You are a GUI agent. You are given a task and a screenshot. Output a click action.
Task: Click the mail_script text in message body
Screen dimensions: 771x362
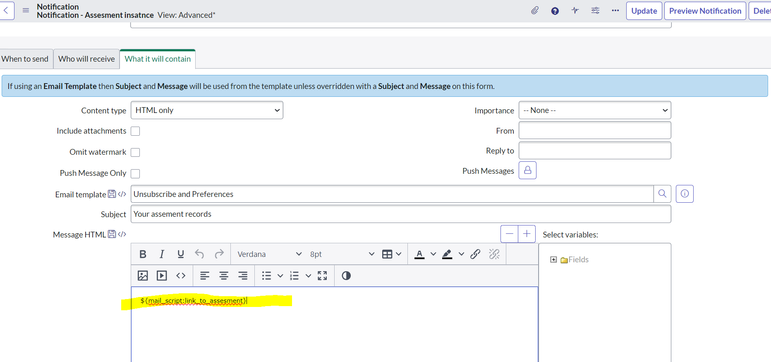pos(193,301)
